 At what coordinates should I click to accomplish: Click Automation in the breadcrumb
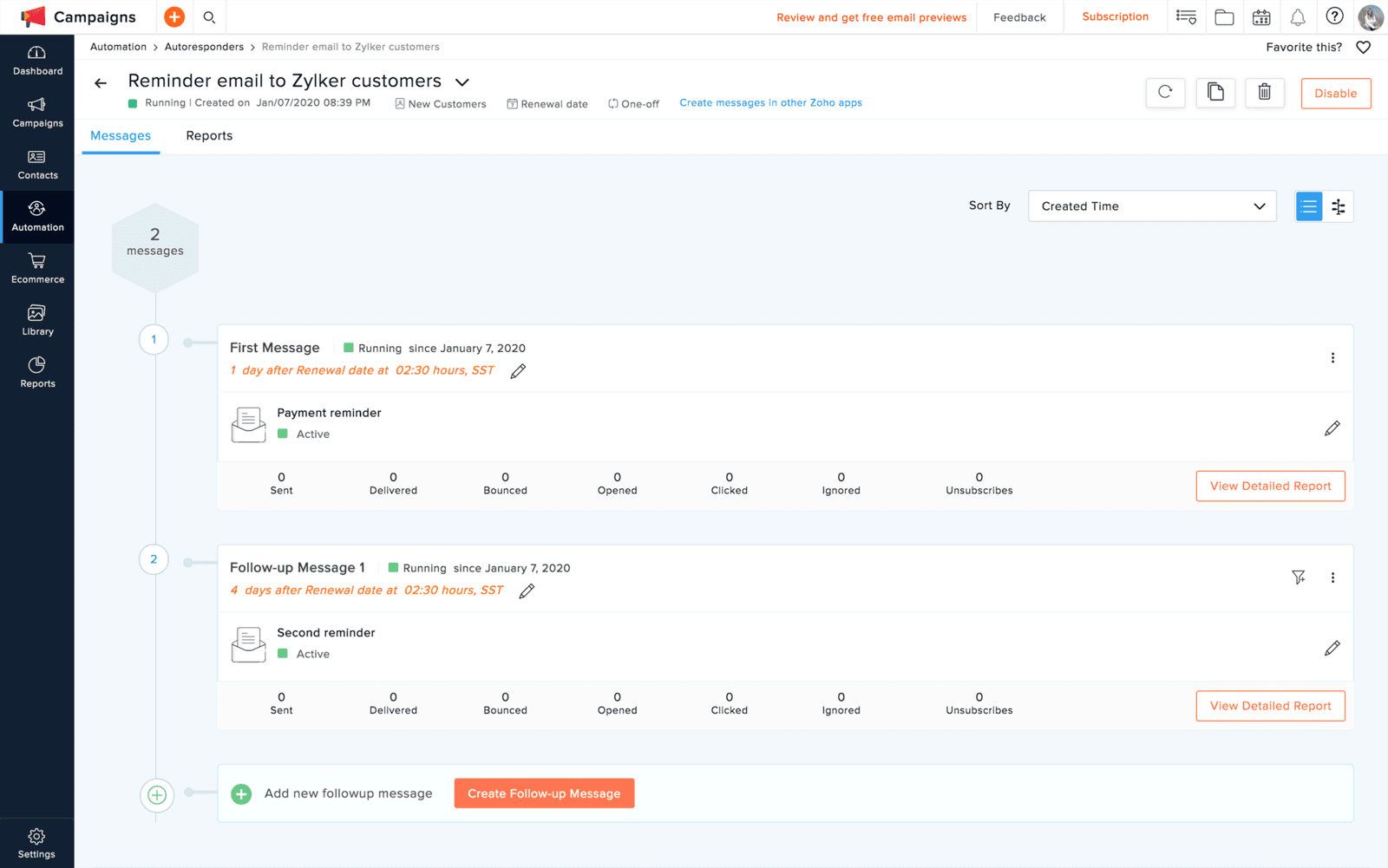(118, 47)
